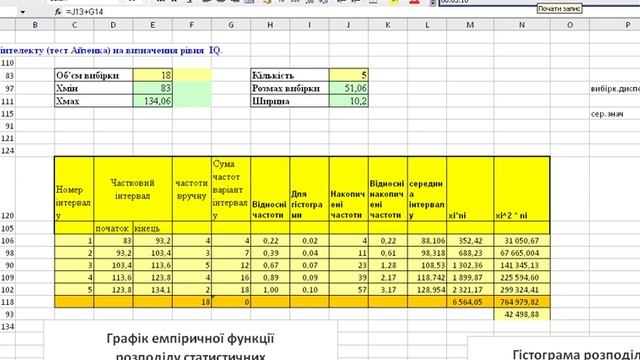The image size is (640, 360).
Task: Select midpoint value 128,954
Action: point(427,290)
